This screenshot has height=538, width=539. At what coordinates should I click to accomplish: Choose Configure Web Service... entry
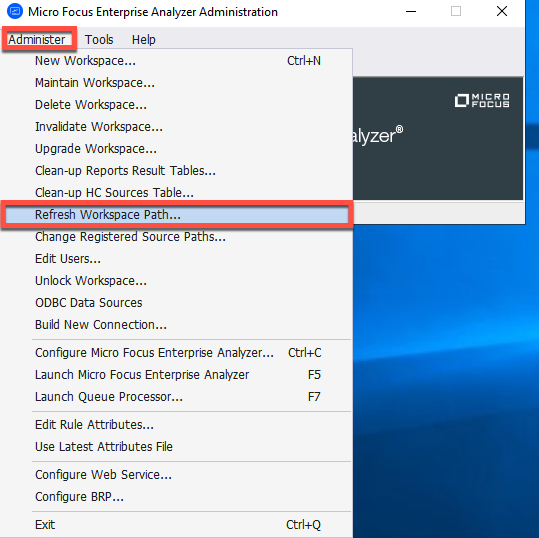click(176, 475)
